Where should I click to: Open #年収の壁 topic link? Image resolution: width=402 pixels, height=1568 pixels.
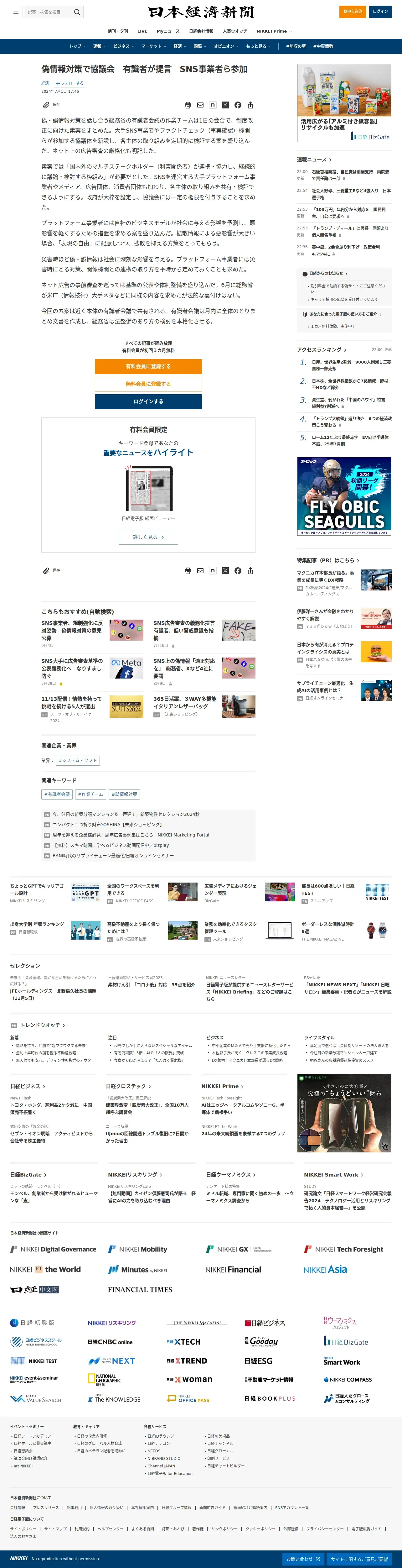(x=296, y=46)
